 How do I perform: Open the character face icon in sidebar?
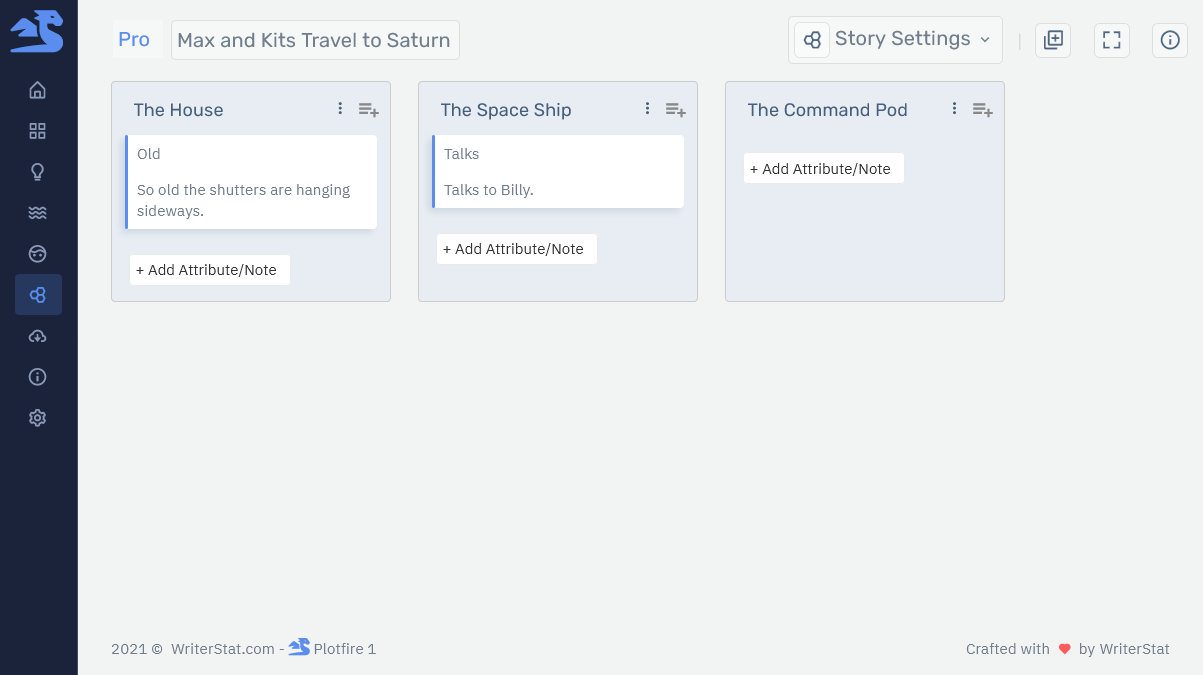[x=38, y=253]
